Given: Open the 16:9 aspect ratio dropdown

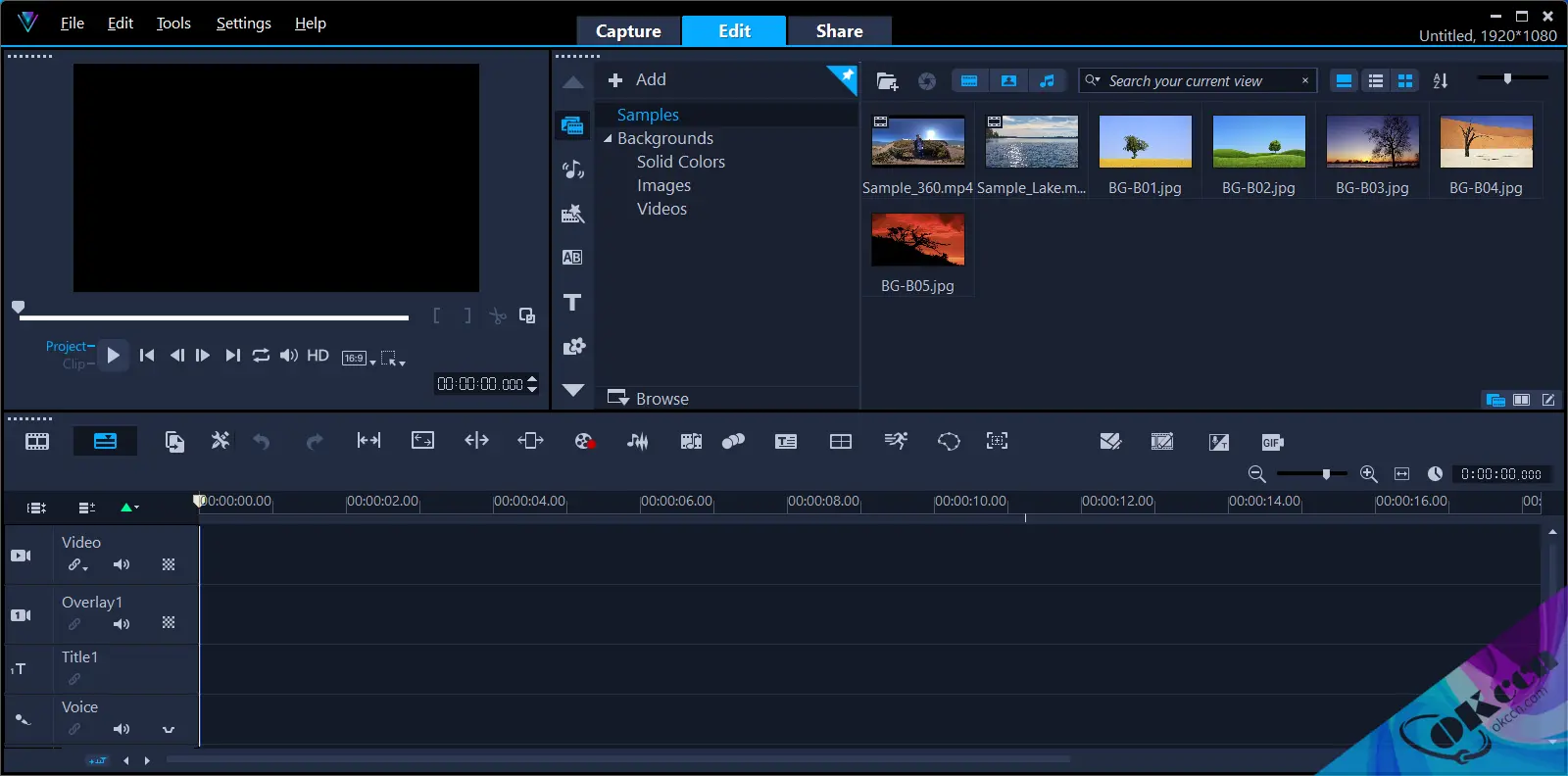Looking at the screenshot, I should (x=359, y=359).
